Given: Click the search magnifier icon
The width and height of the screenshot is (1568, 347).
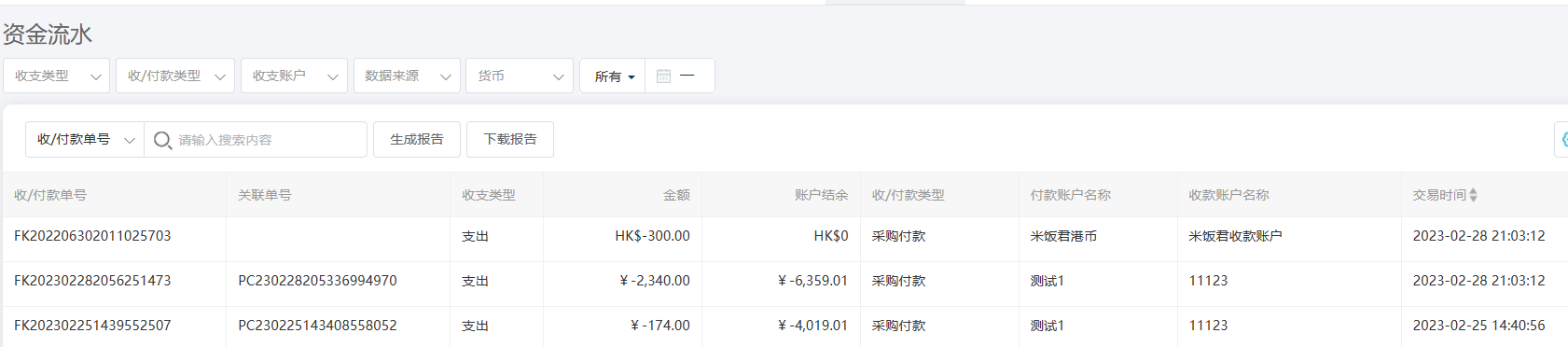Looking at the screenshot, I should (x=162, y=140).
